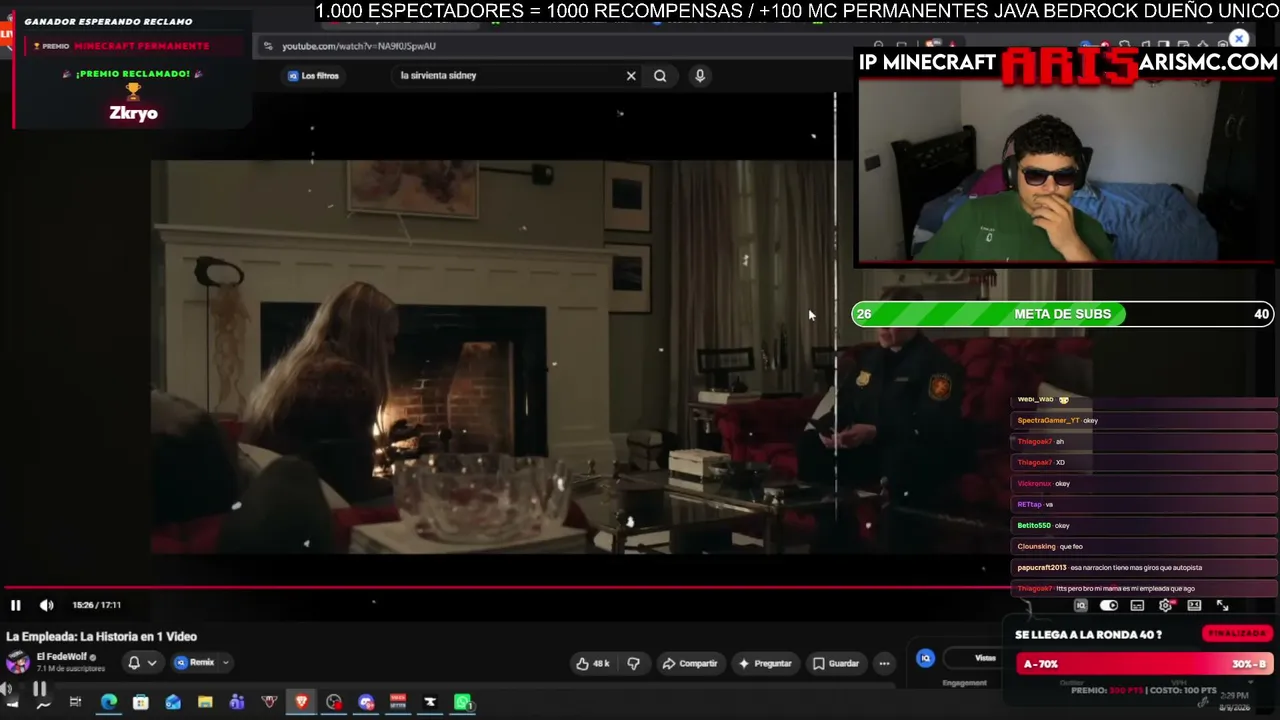This screenshot has height=720, width=1280.
Task: Save the video with Guardar
Action: 836,663
